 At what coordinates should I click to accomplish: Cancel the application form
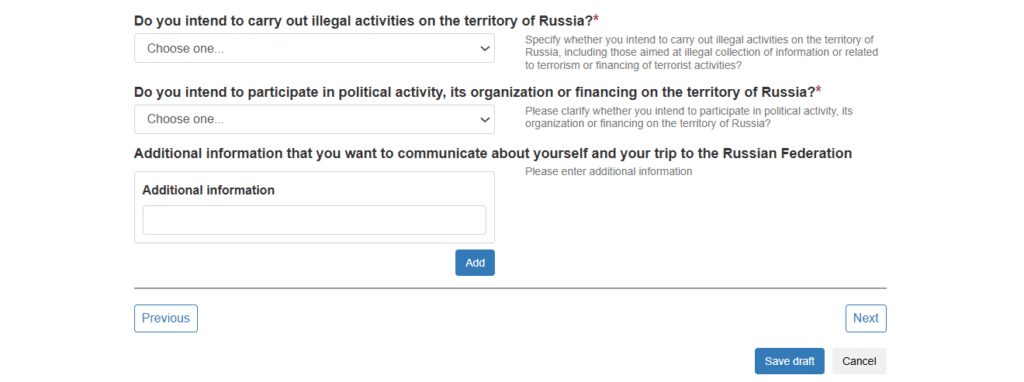859,361
